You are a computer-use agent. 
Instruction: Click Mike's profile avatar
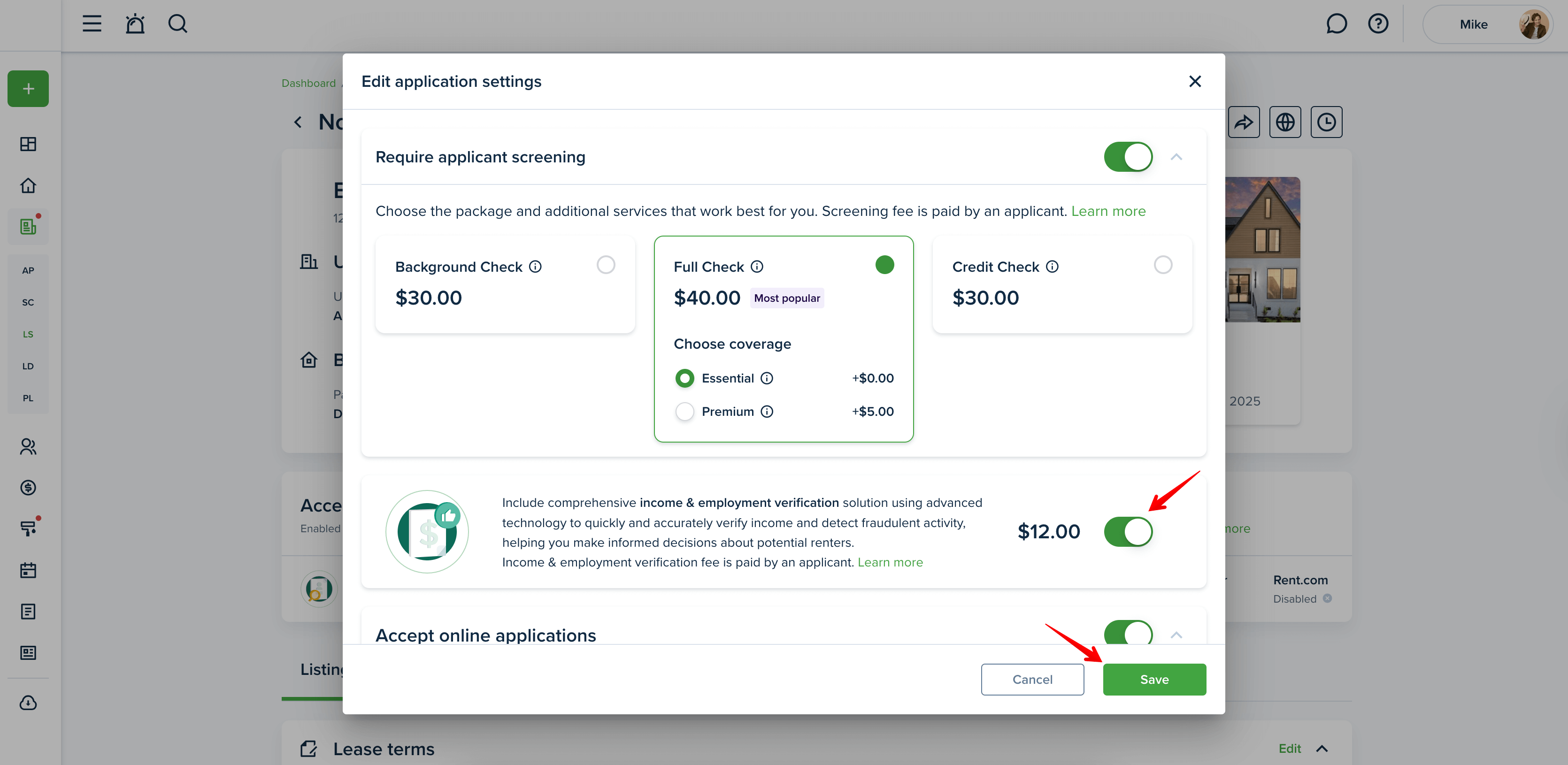tap(1533, 24)
